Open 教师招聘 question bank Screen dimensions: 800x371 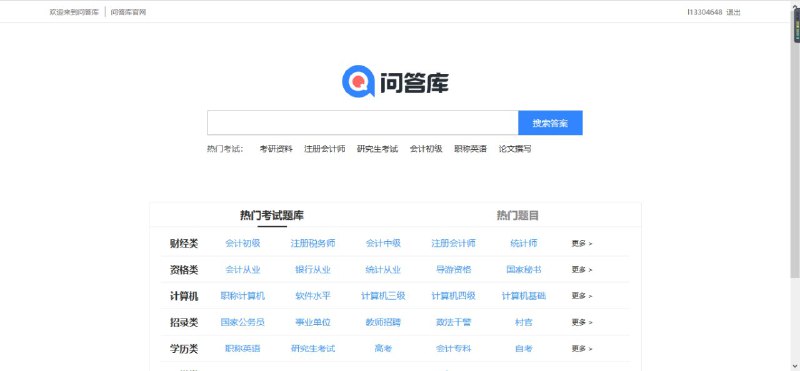[383, 323]
